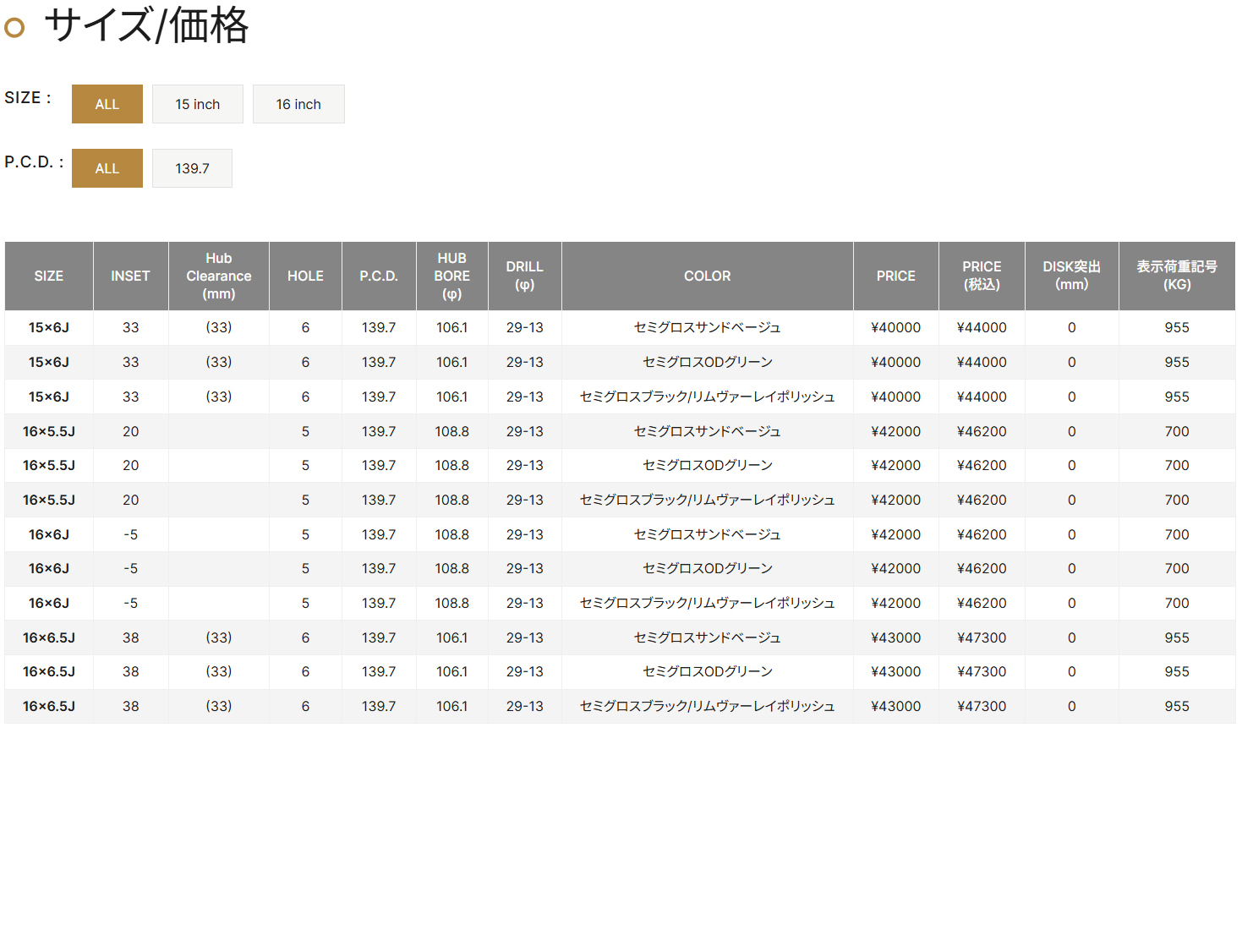Click the P.C.D. column header in table
Screen dimensions: 1253x952
point(379,276)
